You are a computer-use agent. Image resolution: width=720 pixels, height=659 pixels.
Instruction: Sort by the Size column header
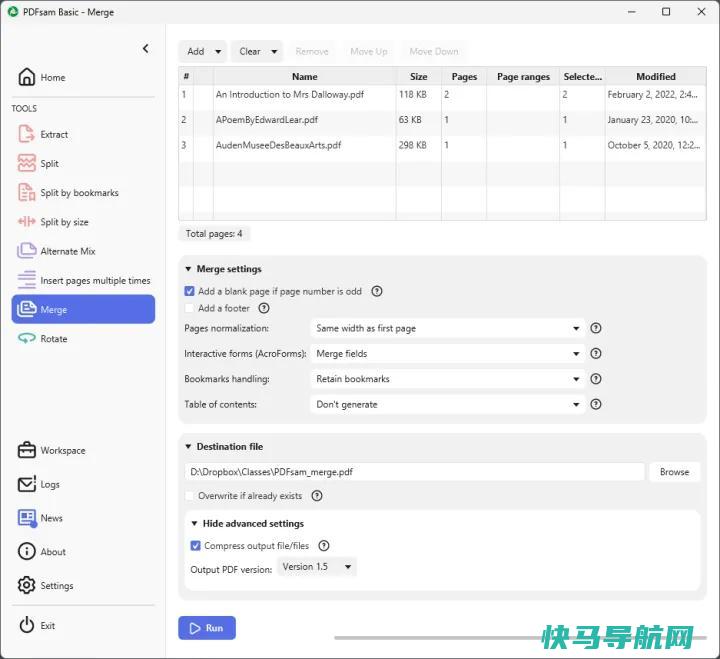[x=419, y=77]
